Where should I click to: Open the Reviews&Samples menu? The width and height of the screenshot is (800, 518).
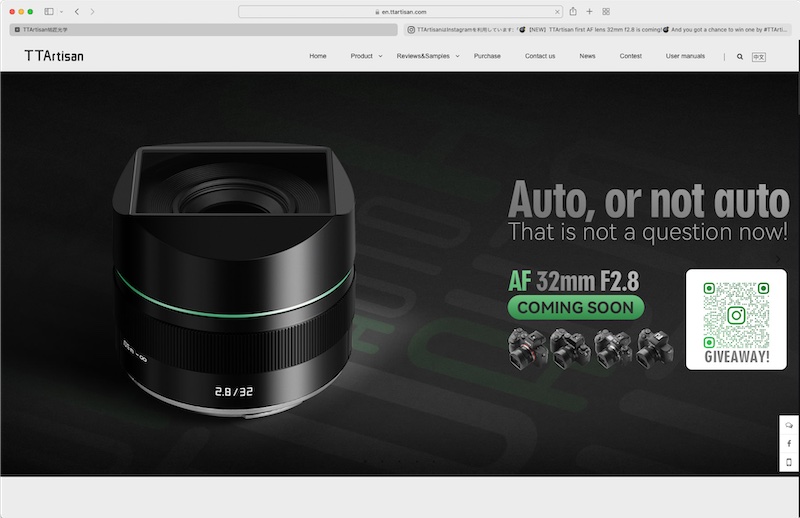(x=423, y=56)
